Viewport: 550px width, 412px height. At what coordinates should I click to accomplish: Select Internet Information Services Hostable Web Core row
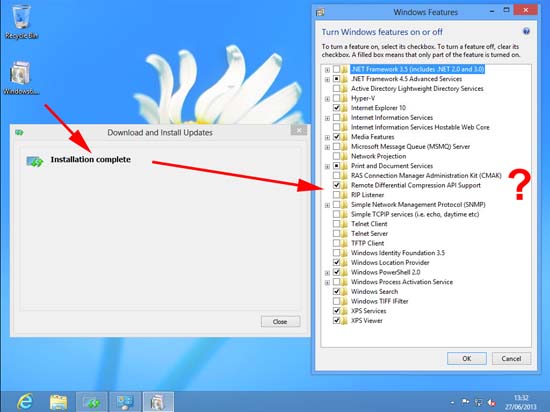coord(420,127)
